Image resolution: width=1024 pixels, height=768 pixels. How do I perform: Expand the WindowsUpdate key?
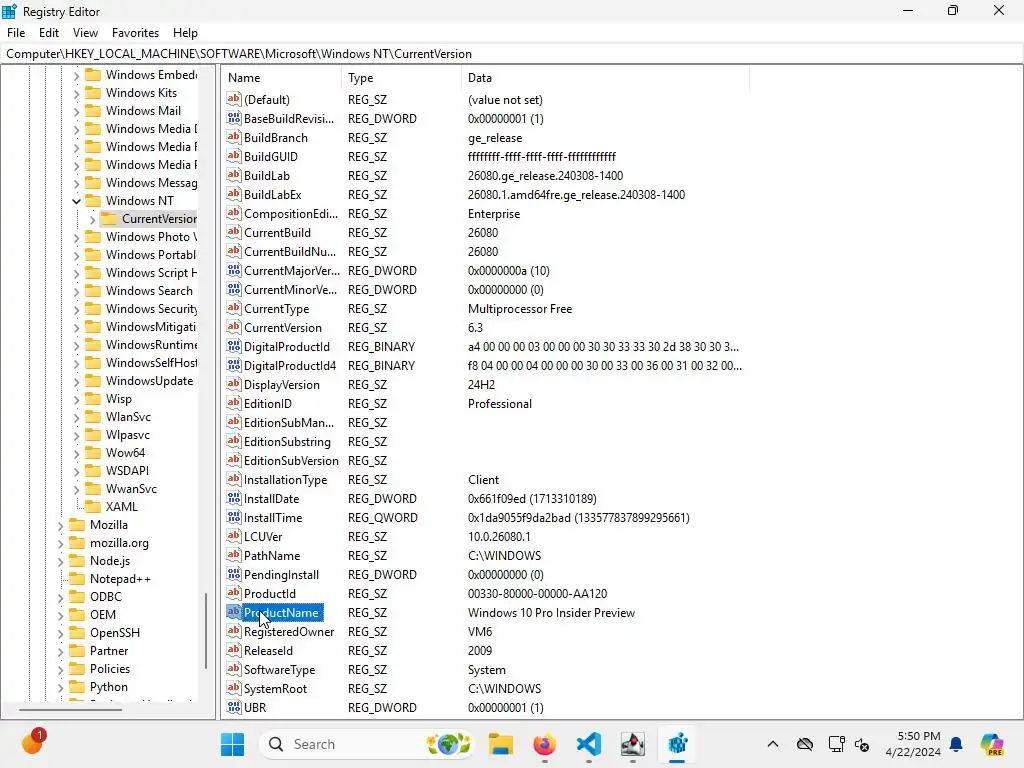click(x=76, y=381)
